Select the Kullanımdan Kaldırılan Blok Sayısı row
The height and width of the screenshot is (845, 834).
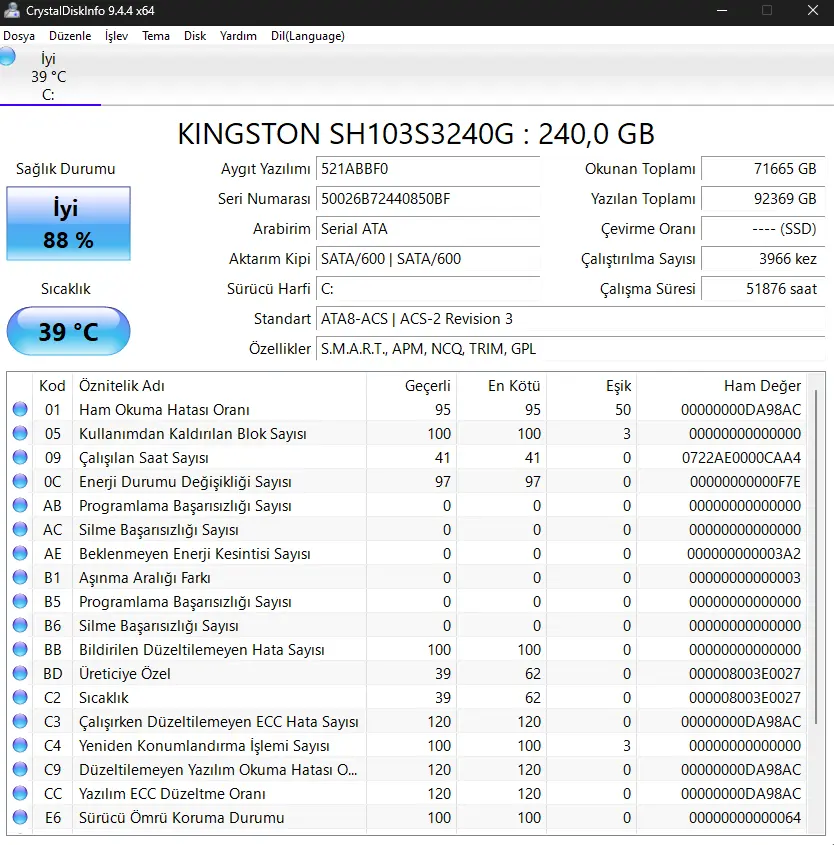pyautogui.click(x=407, y=433)
